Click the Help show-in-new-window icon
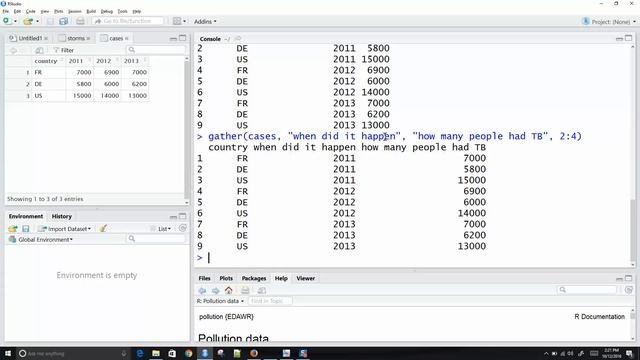640x360 pixels. point(262,290)
